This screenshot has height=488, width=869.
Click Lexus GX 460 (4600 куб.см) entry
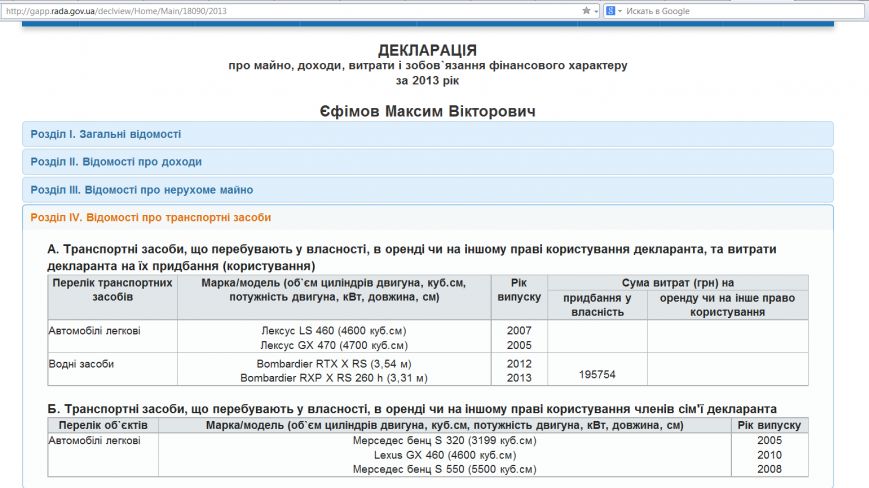click(x=444, y=455)
